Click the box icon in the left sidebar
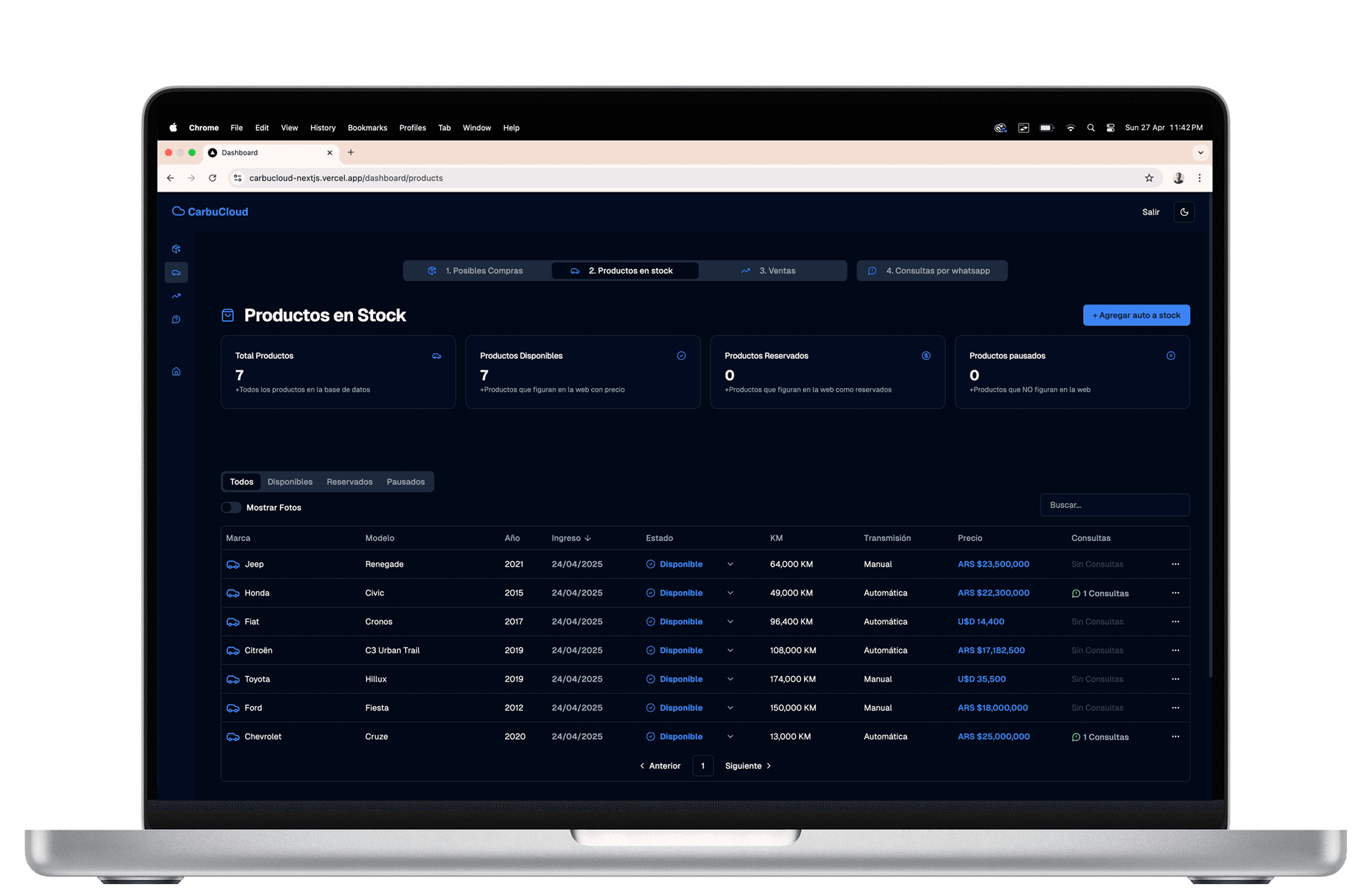Screen dimensions: 1372x892 tap(176, 249)
